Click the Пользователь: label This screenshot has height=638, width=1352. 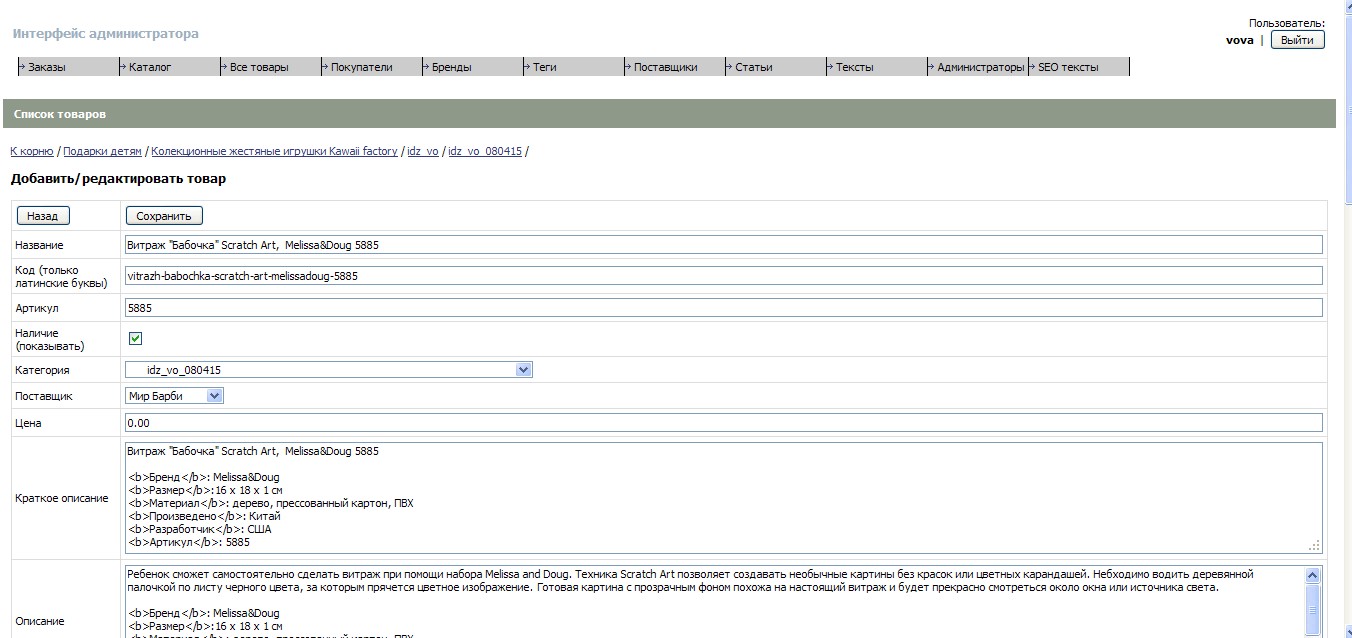tap(1287, 23)
